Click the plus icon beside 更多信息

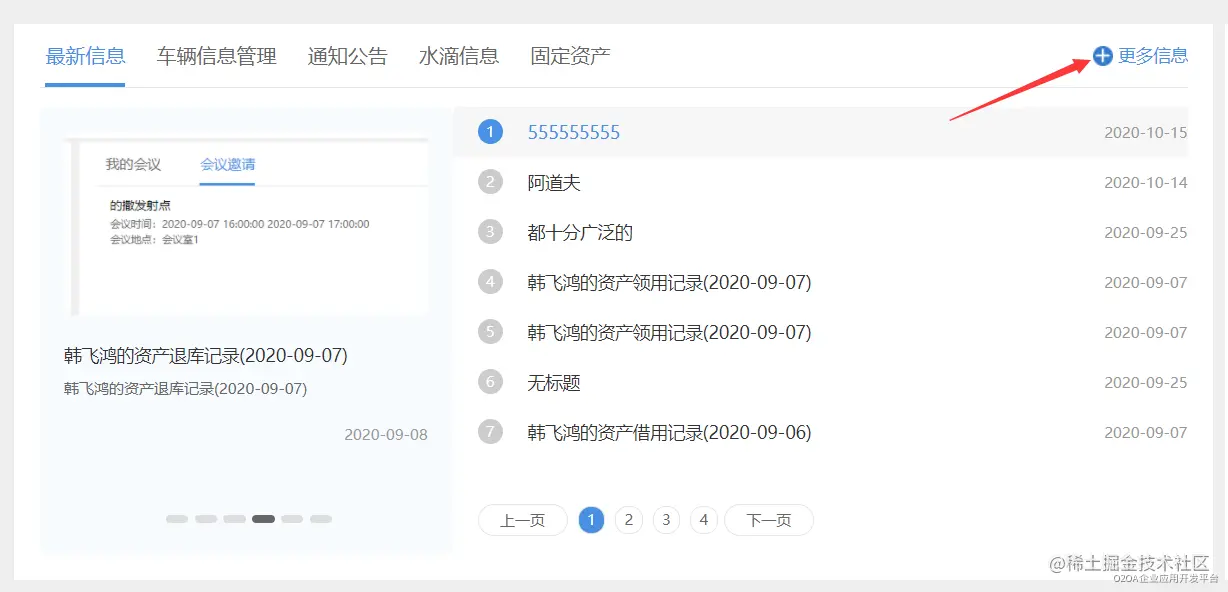click(1102, 56)
